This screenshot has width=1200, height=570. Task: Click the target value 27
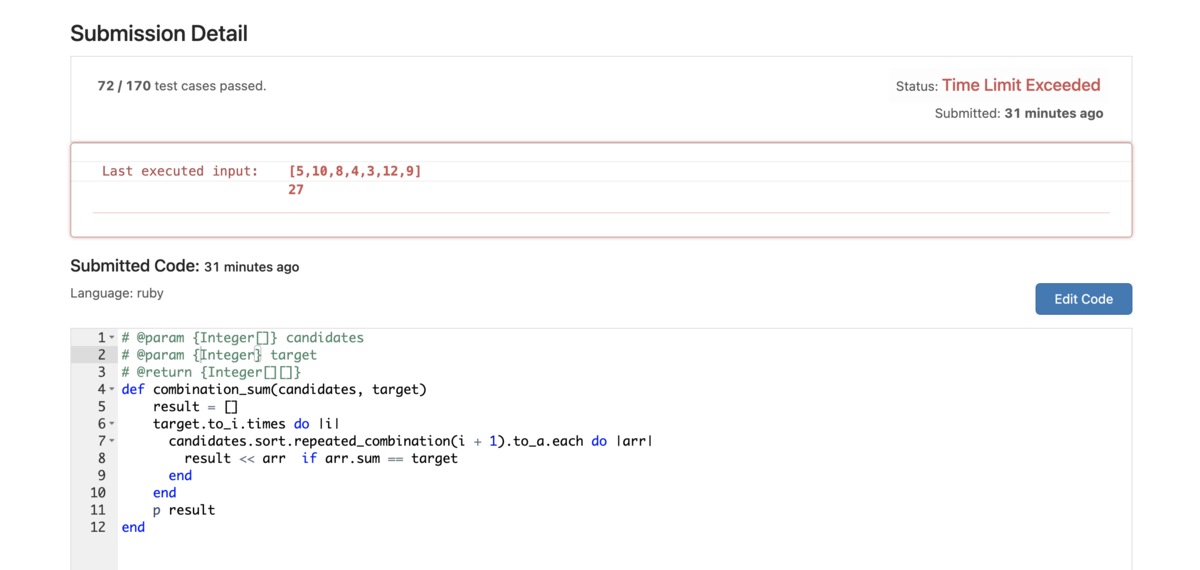pyautogui.click(x=296, y=189)
